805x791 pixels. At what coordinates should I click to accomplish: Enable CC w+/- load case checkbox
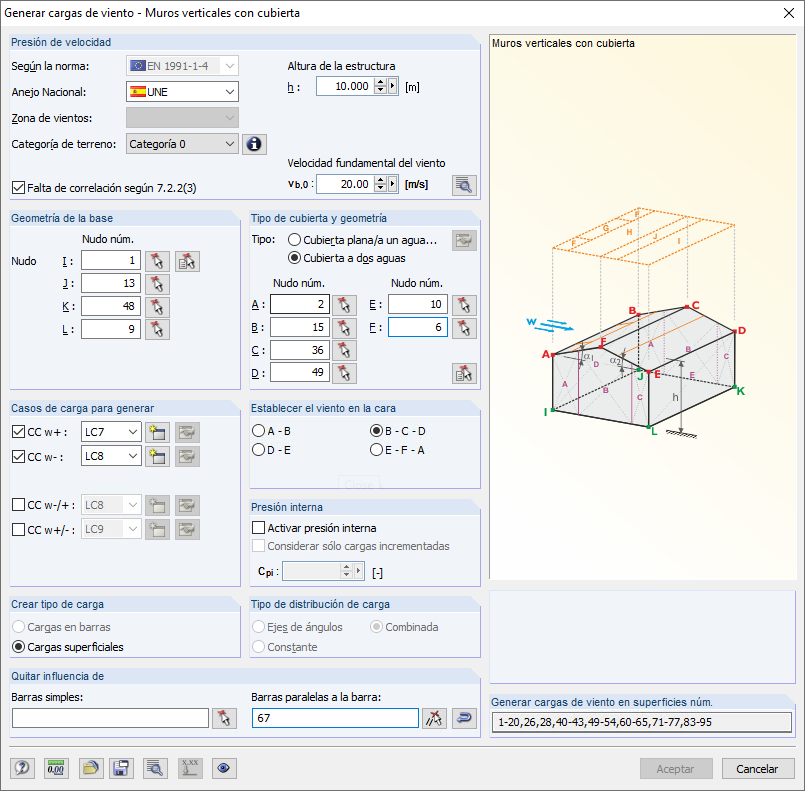(x=18, y=529)
